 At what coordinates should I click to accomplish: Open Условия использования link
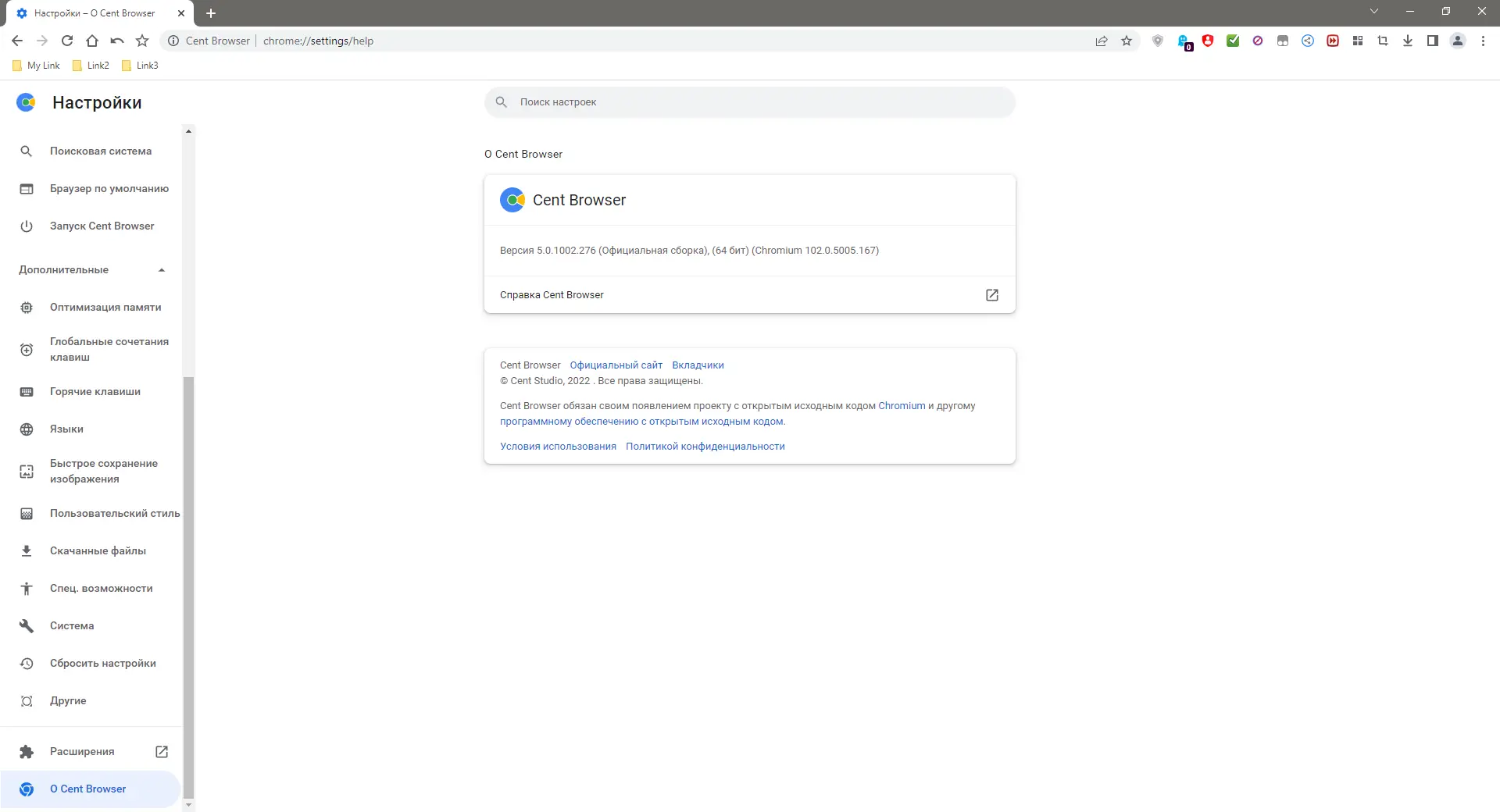pos(558,447)
